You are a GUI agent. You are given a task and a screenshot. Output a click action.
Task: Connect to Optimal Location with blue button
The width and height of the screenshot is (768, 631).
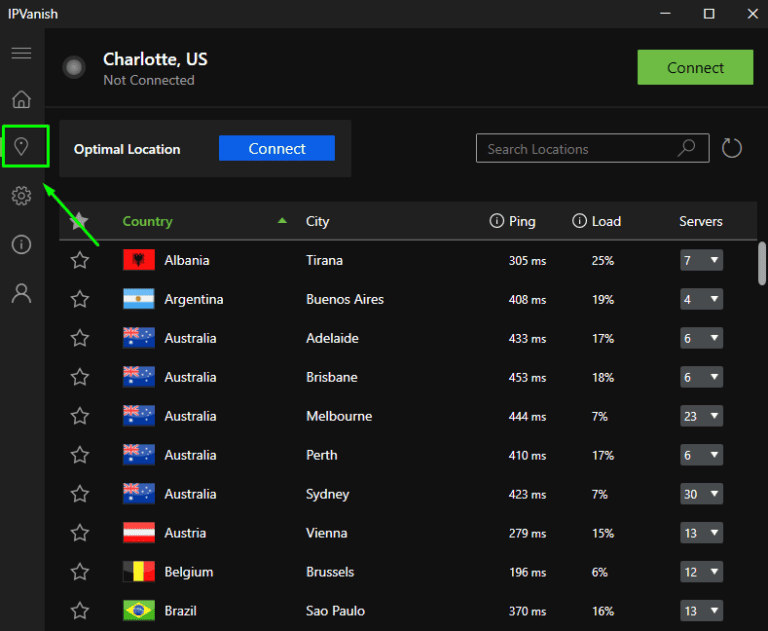click(277, 148)
